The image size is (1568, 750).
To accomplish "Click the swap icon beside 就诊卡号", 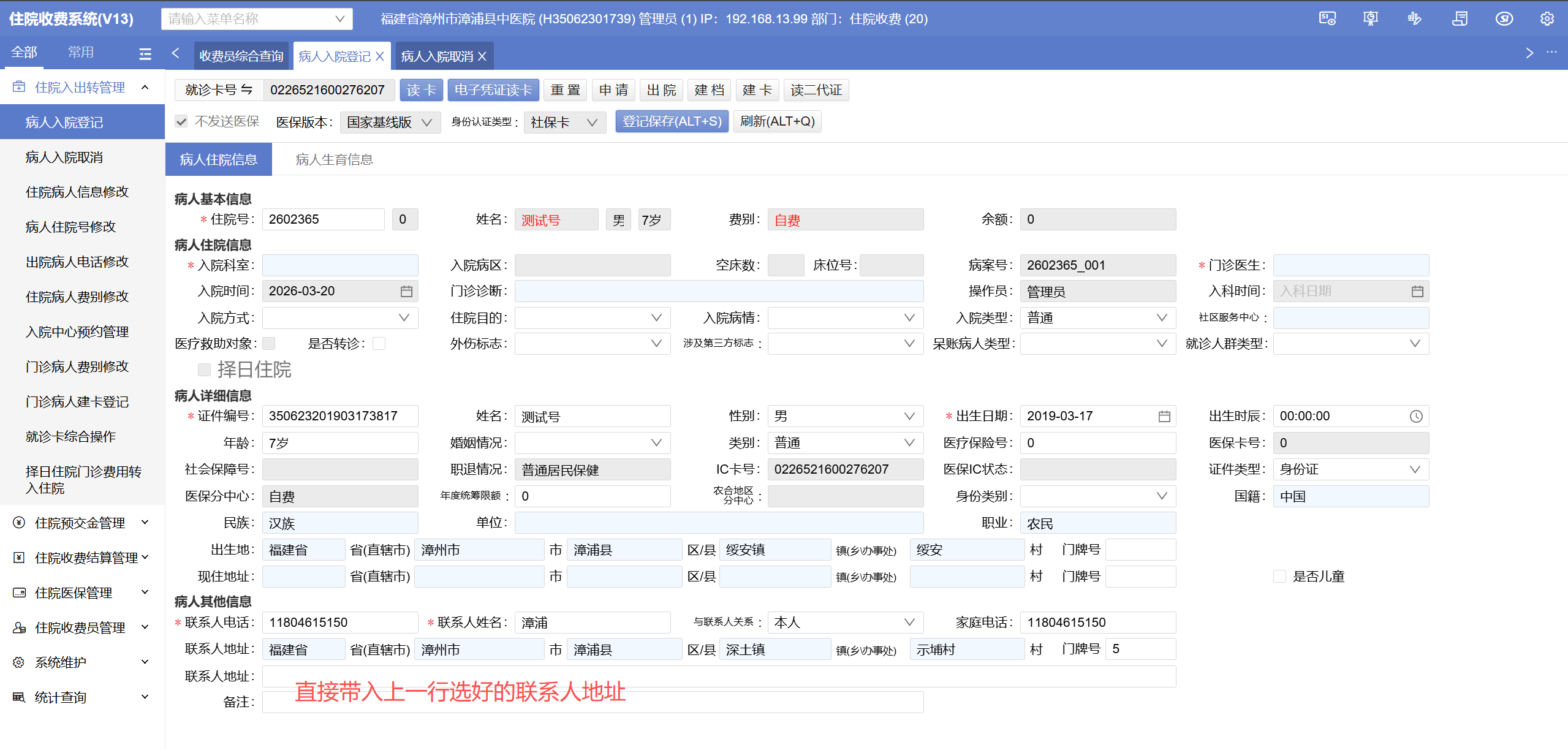I will click(246, 90).
